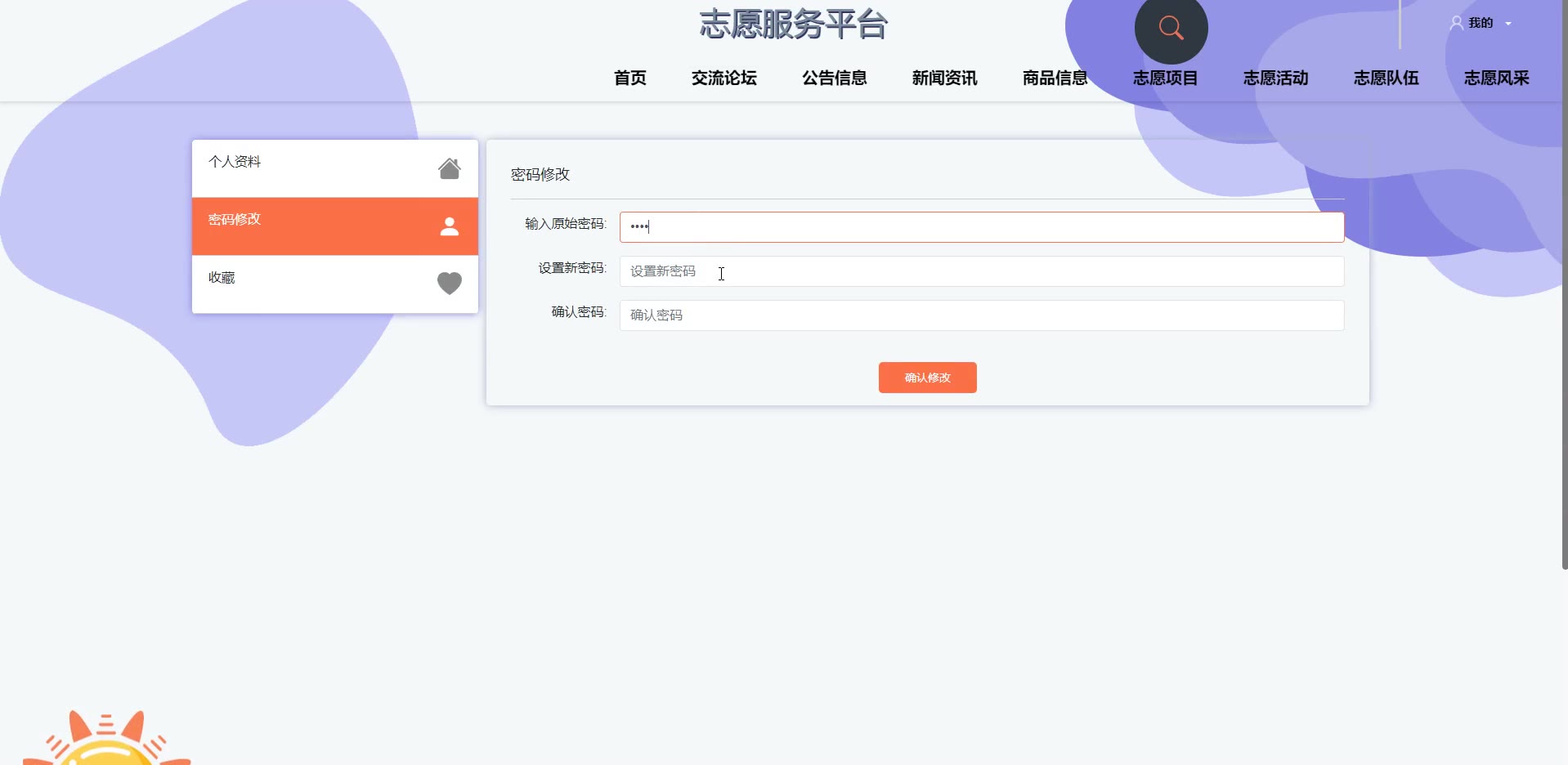This screenshot has height=765, width=1568.
Task: Open the 商品信息 menu item
Action: 1055,78
